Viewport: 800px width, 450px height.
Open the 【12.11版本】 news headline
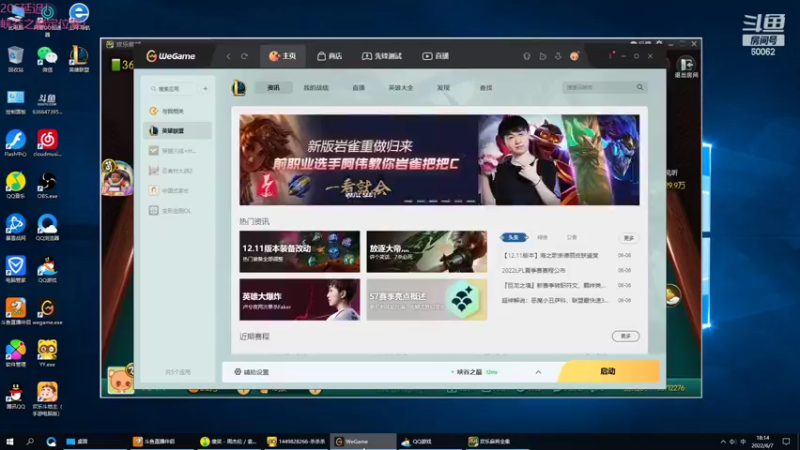[550, 255]
